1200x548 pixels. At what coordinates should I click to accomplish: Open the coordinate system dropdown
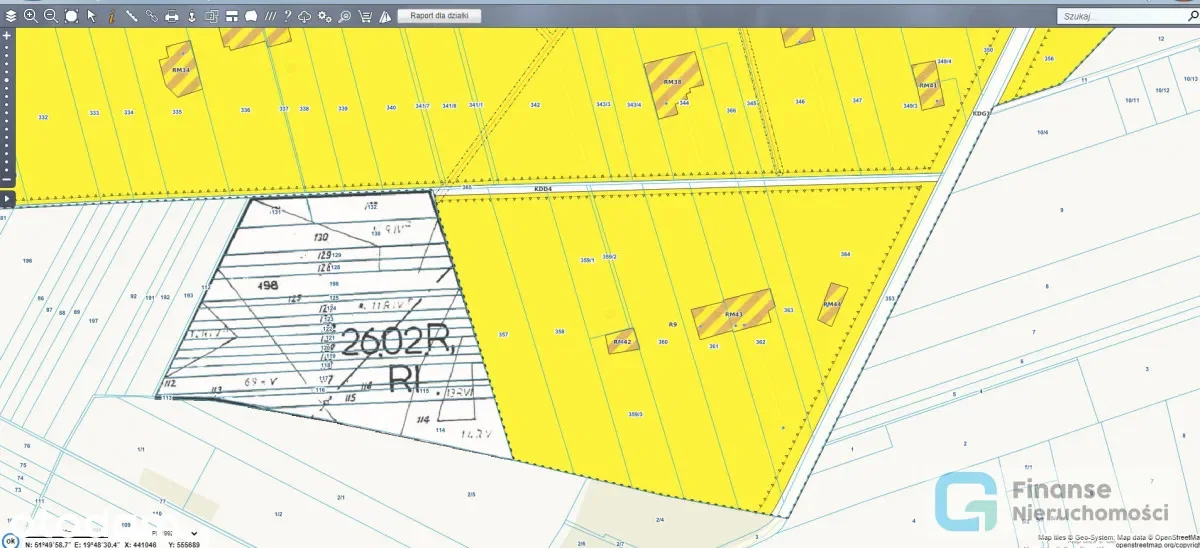click(193, 534)
